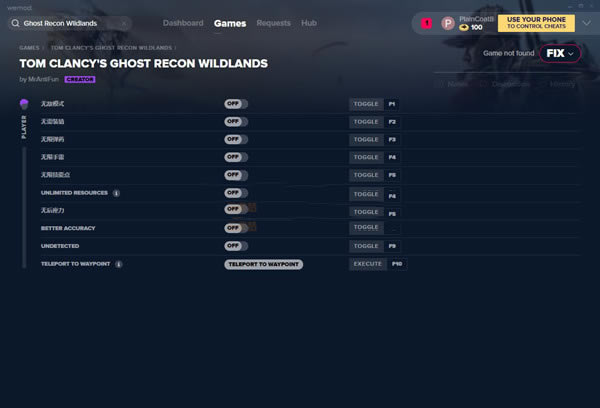Click Use Your Phone To Control Cheats
The width and height of the screenshot is (600, 408).
point(536,23)
